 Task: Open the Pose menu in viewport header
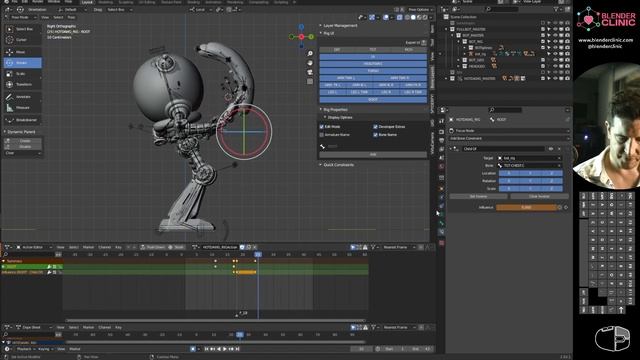71,18
